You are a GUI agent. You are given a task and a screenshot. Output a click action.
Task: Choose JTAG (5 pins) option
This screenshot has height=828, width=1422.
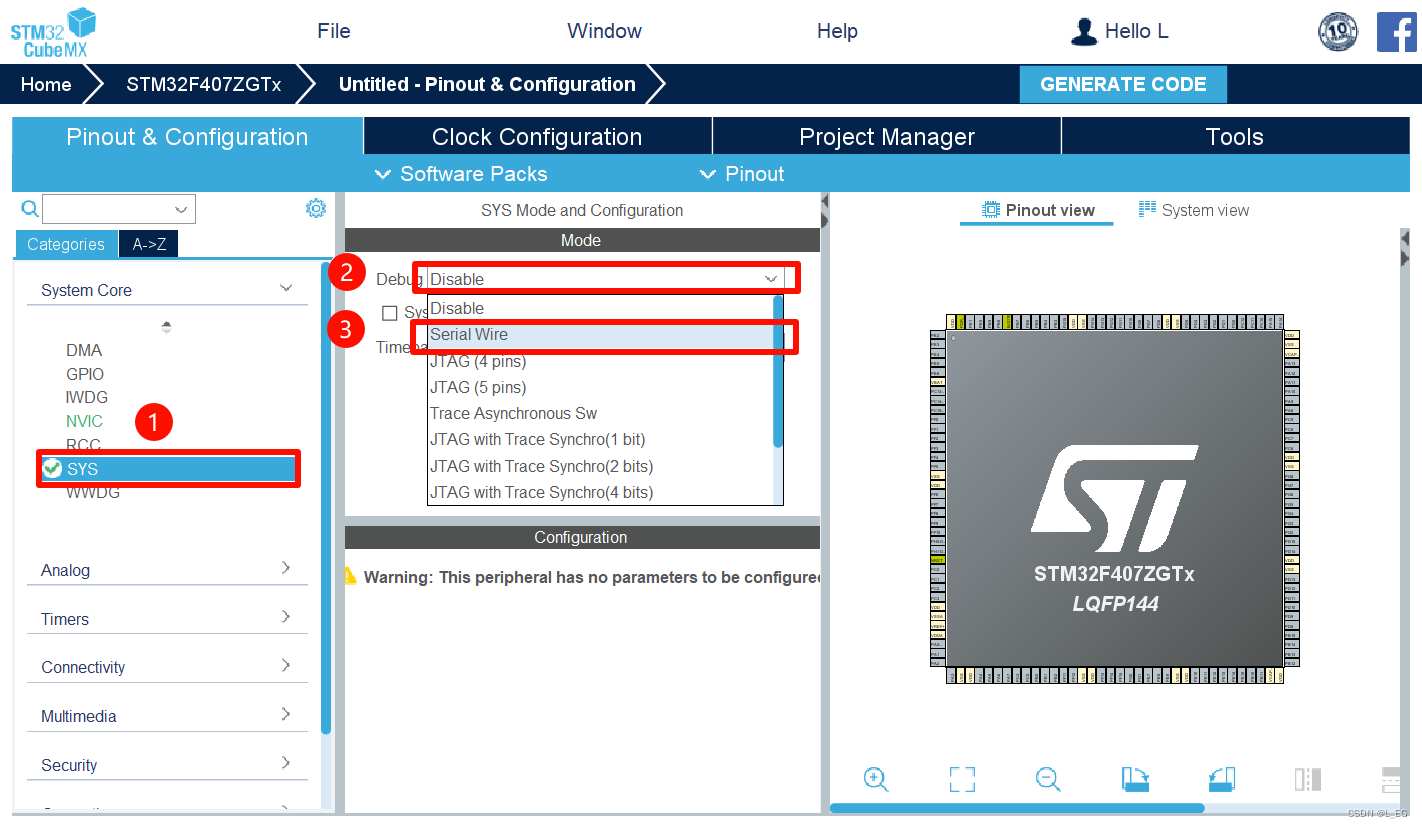601,387
